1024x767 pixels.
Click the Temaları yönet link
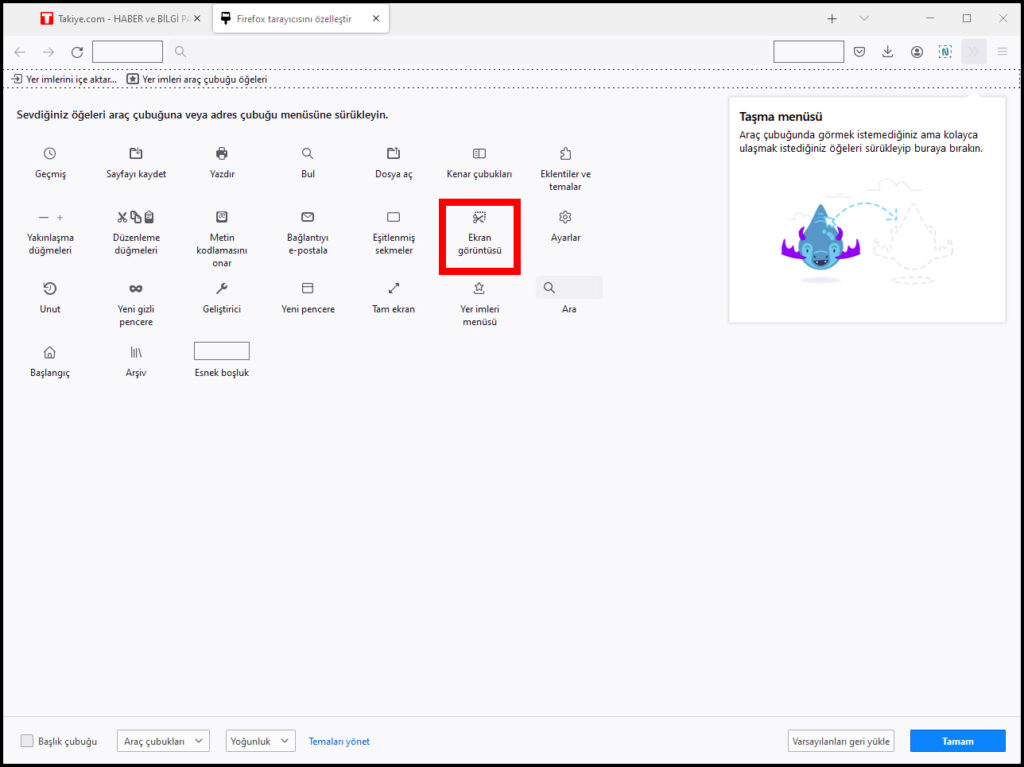tap(339, 741)
